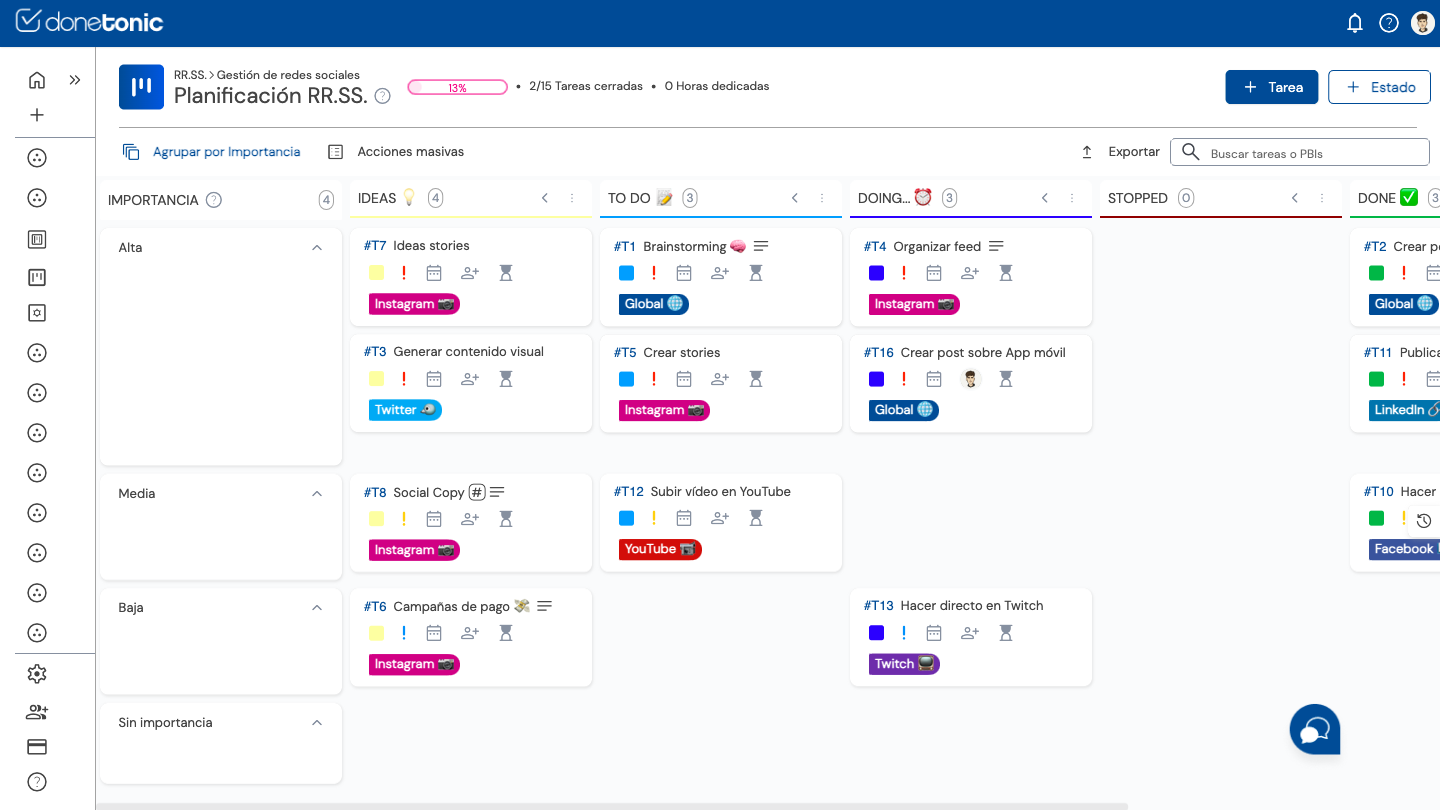The image size is (1440, 810).
Task: Click the Exportar button
Action: [1120, 152]
